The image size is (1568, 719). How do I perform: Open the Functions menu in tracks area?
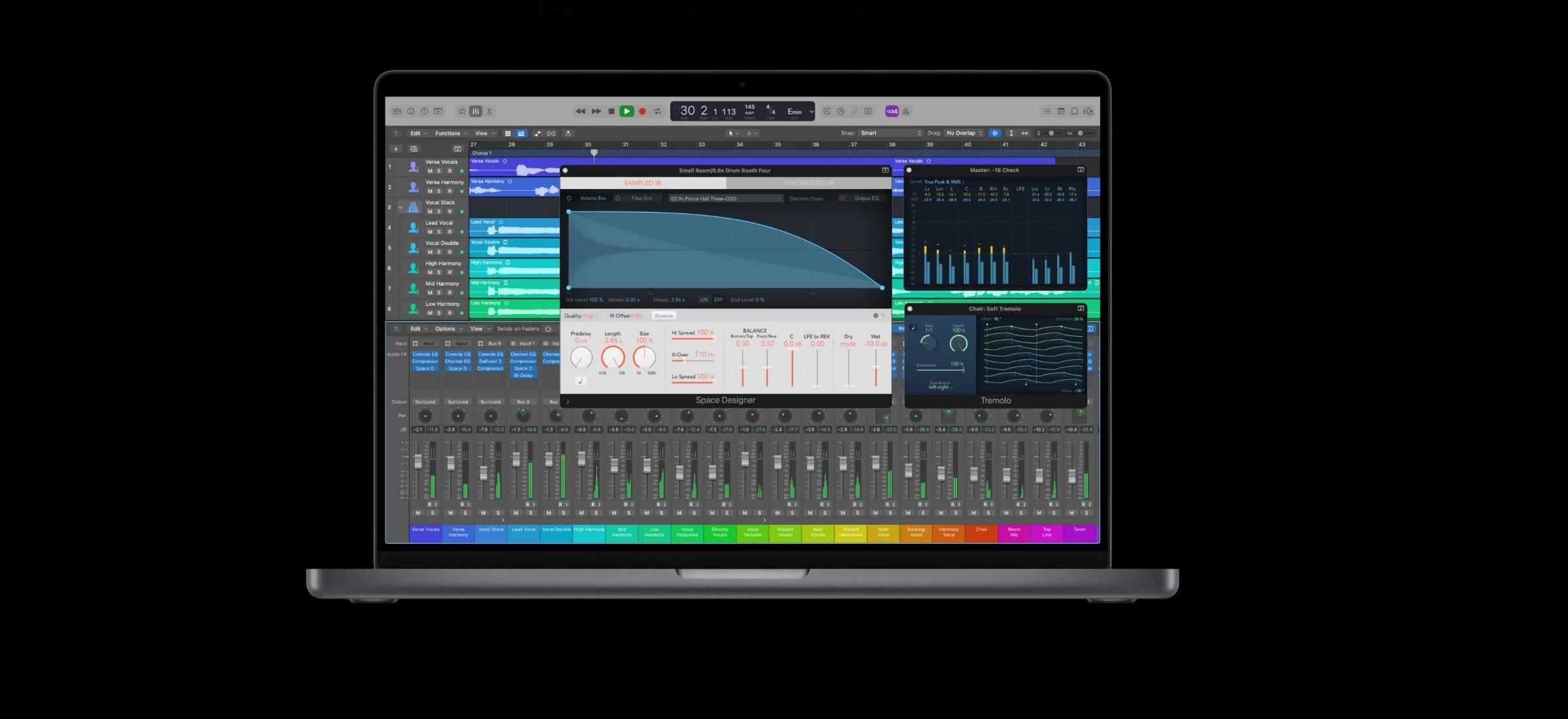tap(451, 133)
